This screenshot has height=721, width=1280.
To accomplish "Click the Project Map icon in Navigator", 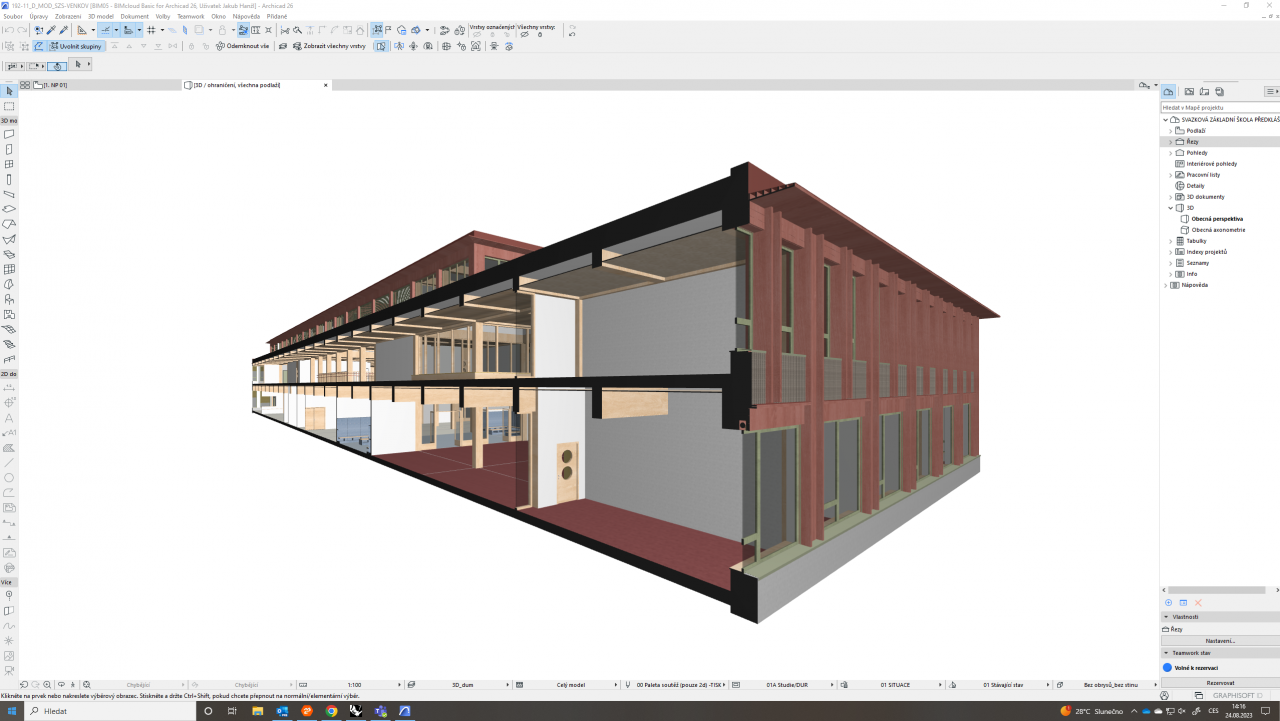I will point(1168,91).
